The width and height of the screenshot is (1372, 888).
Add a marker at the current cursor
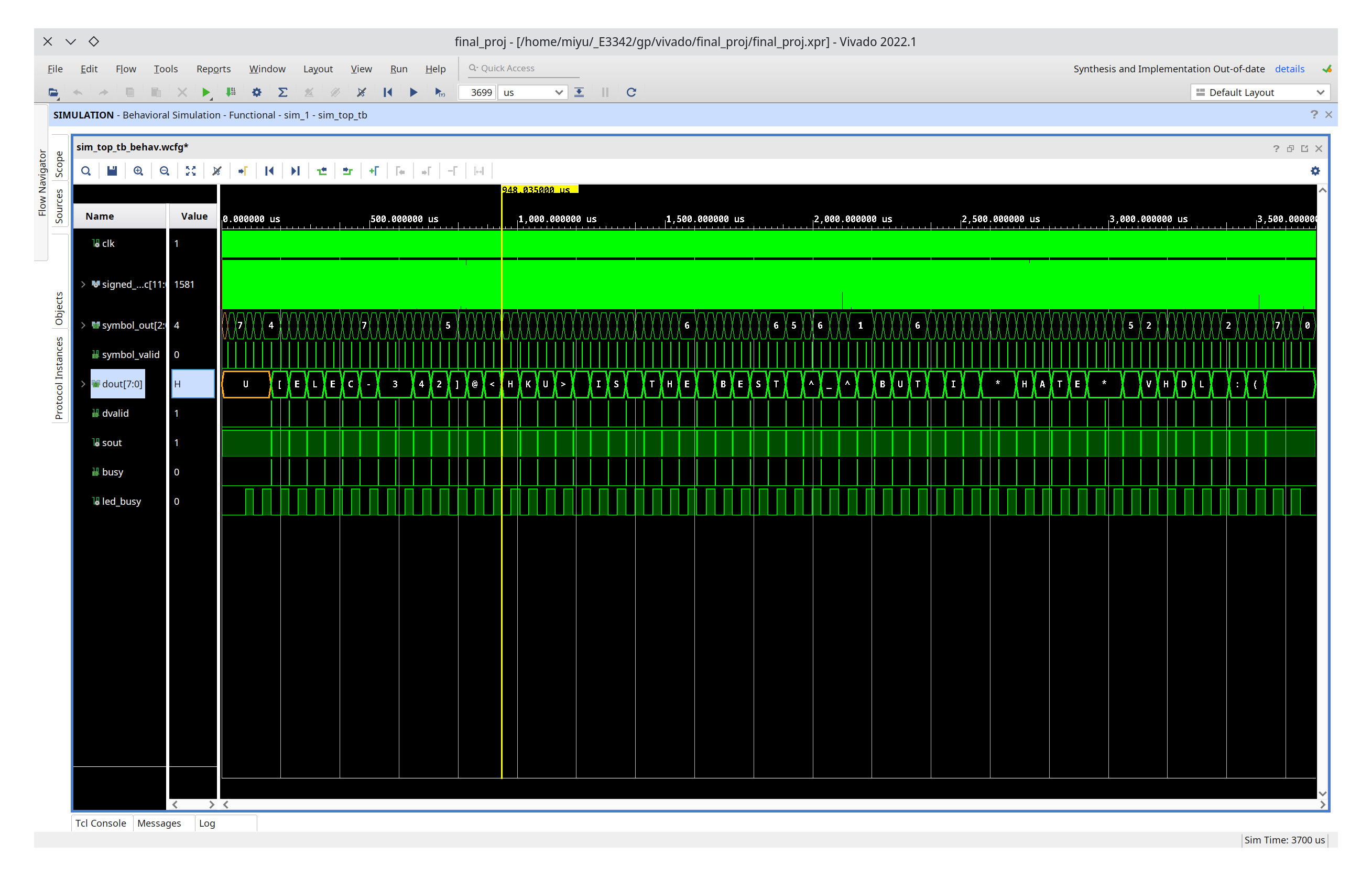point(375,171)
